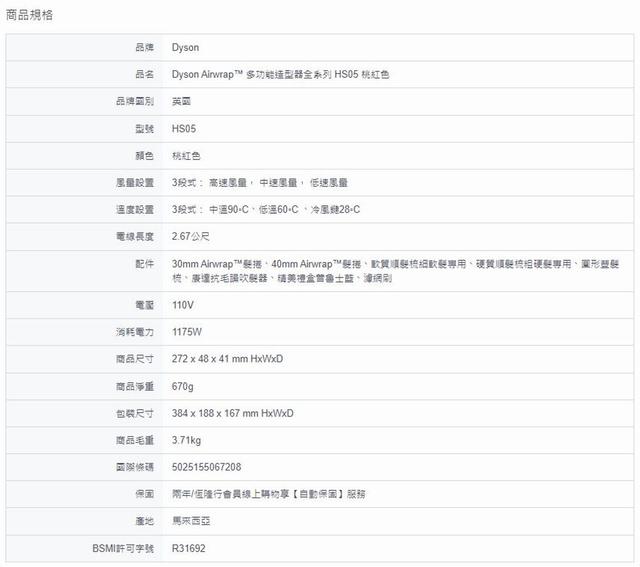
Task: Click the 顏色 row label
Action: pyautogui.click(x=143, y=156)
